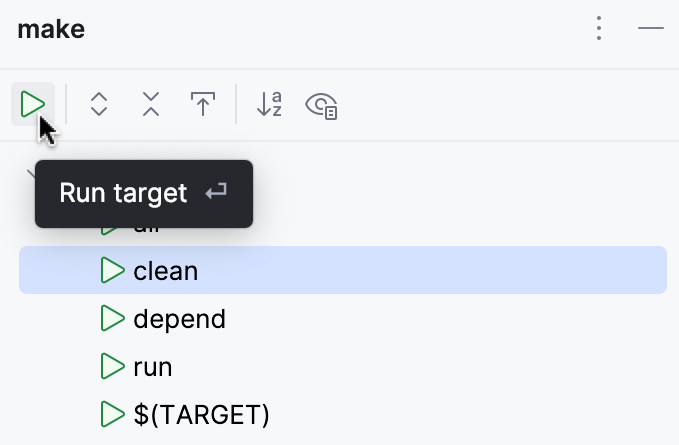Image resolution: width=679 pixels, height=445 pixels.
Task: Click the Run target toolbar button
Action: [33, 104]
